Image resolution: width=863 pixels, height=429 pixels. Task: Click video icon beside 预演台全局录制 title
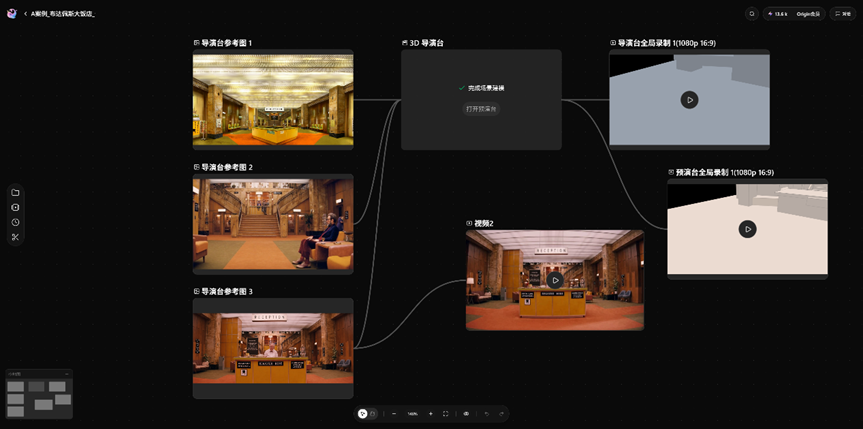pyautogui.click(x=671, y=172)
